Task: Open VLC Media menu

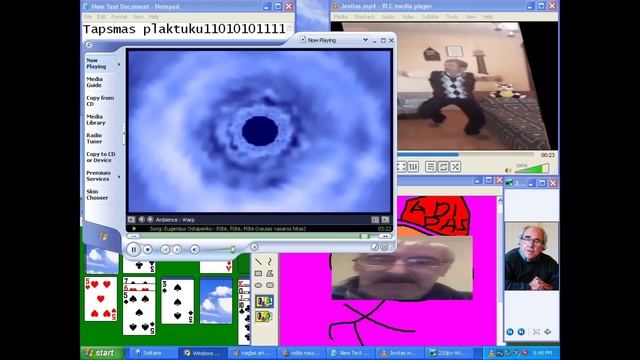Action: (x=340, y=17)
